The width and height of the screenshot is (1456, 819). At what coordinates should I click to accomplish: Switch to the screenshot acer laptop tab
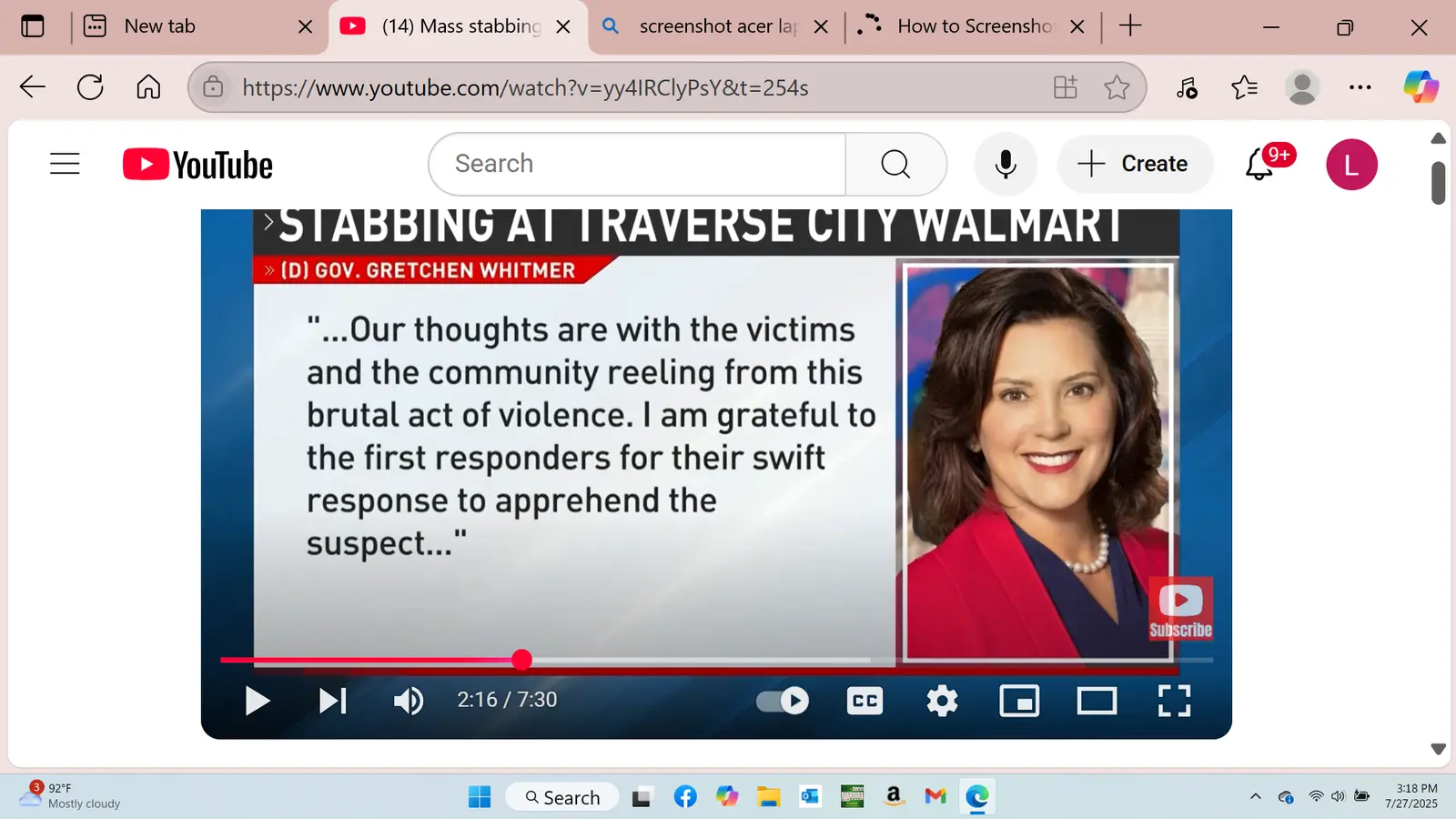716,26
